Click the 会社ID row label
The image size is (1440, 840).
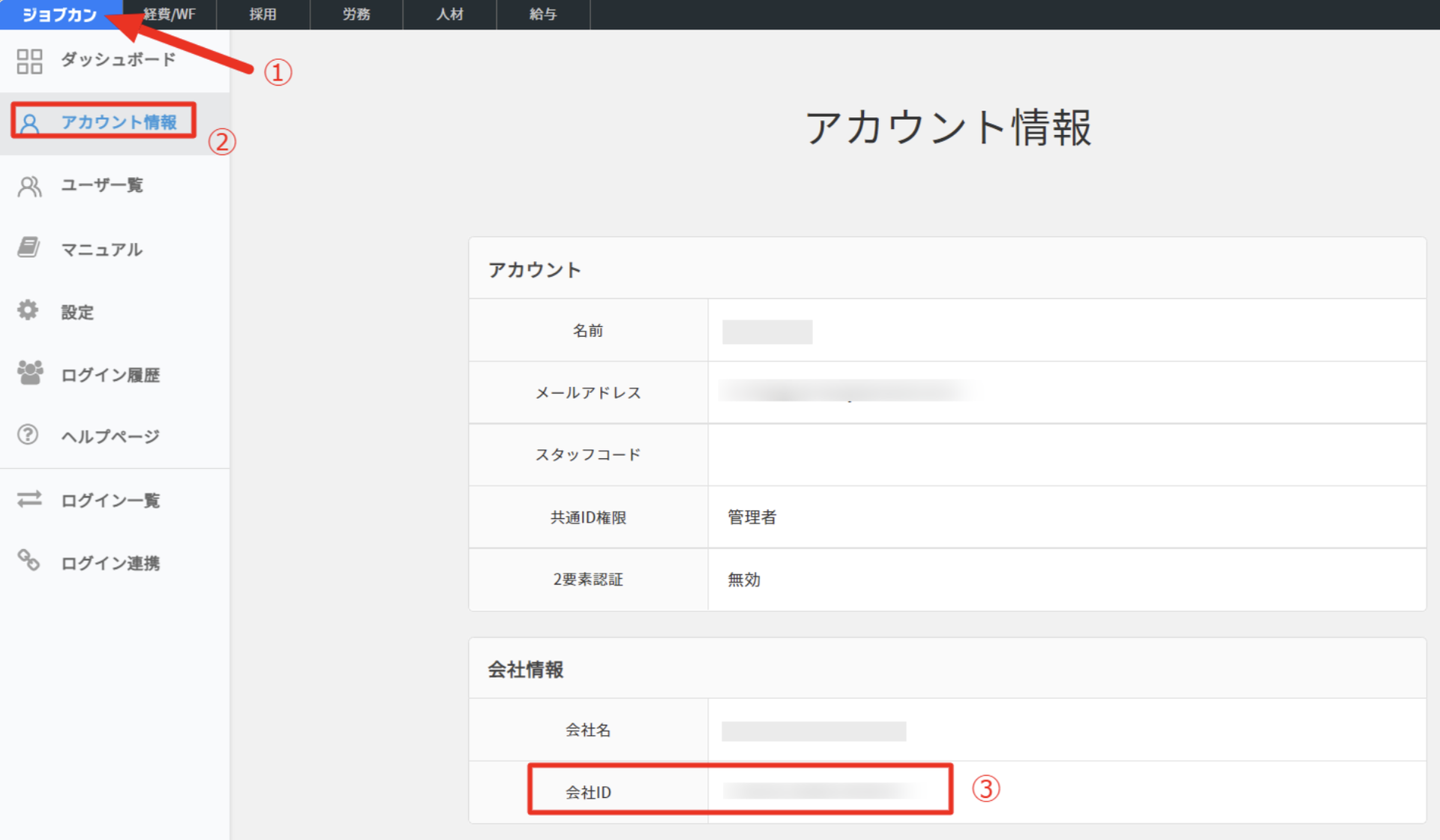point(588,792)
